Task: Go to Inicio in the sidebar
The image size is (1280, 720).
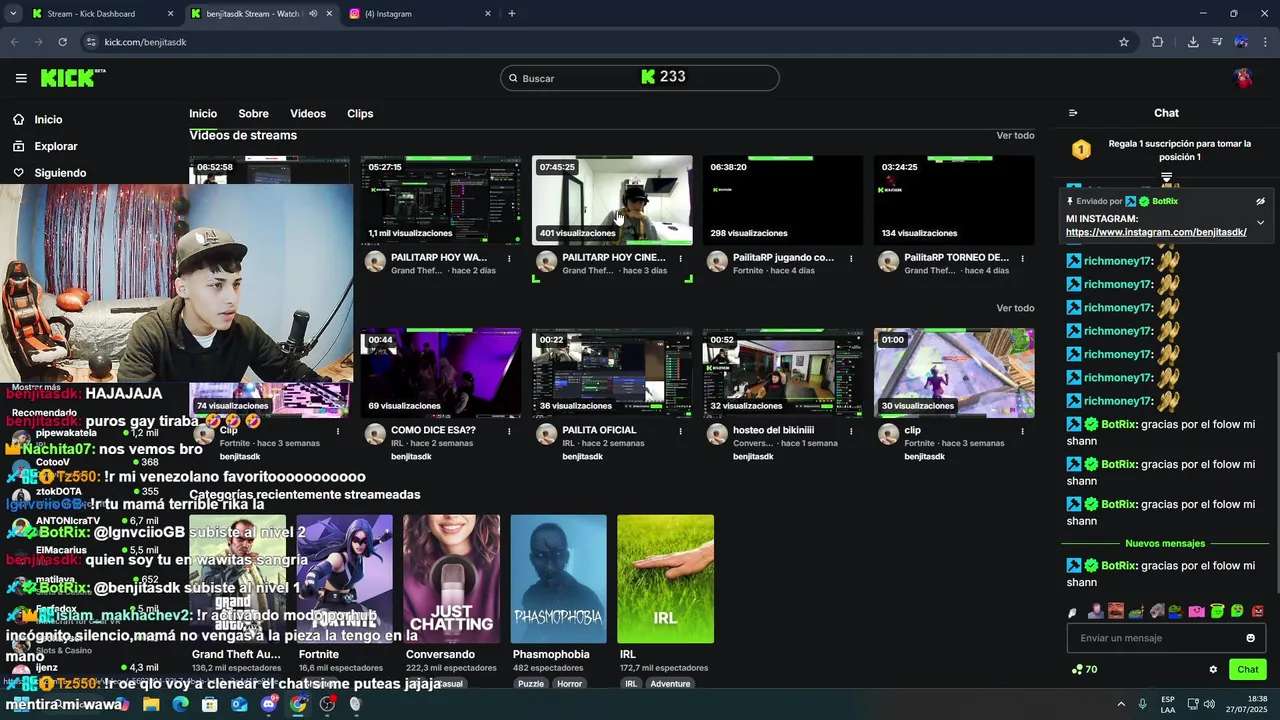Action: pos(48,119)
